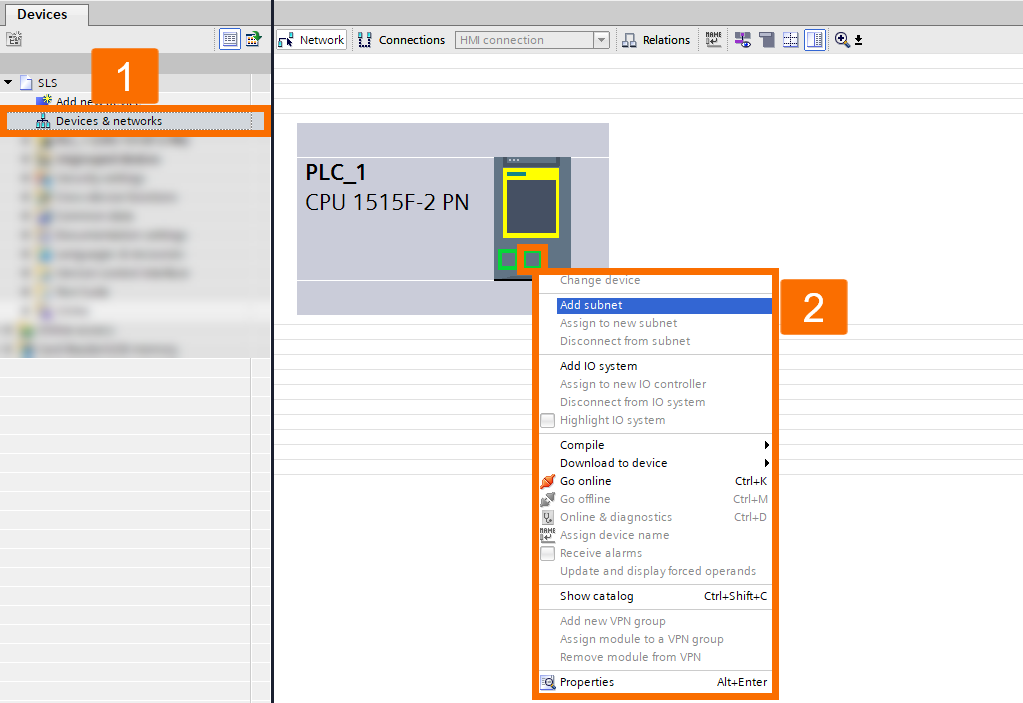Click the project tree top-left tool icon

tap(14, 39)
